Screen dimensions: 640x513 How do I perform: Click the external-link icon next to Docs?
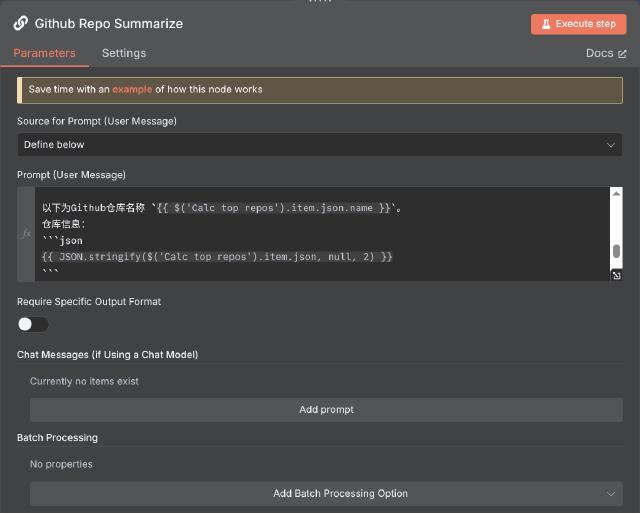[x=622, y=54]
